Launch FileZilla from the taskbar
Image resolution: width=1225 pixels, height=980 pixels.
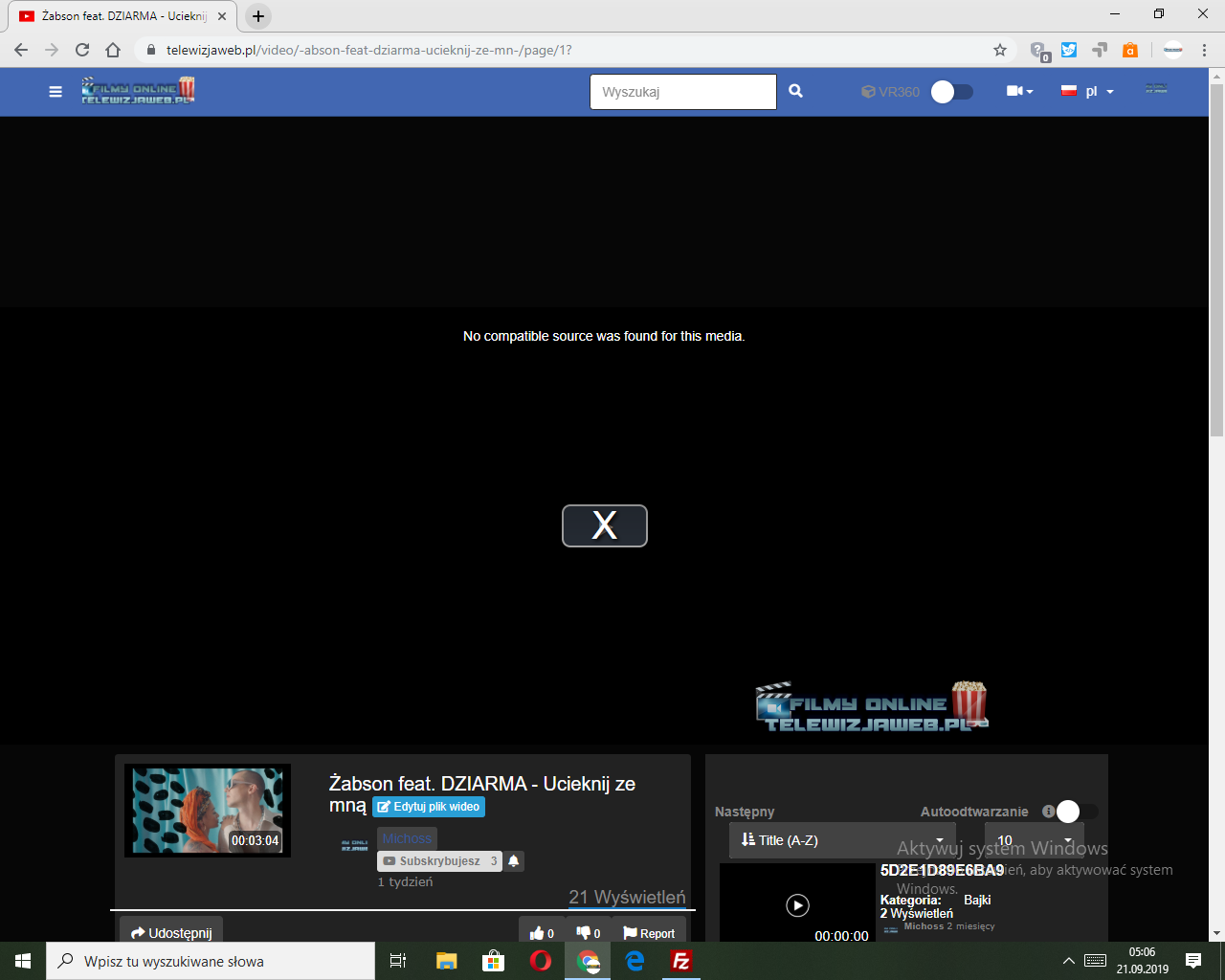[x=681, y=961]
